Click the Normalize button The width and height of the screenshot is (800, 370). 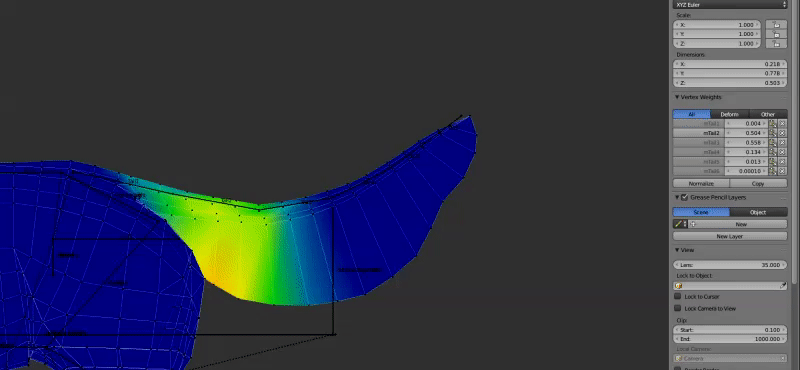point(701,184)
